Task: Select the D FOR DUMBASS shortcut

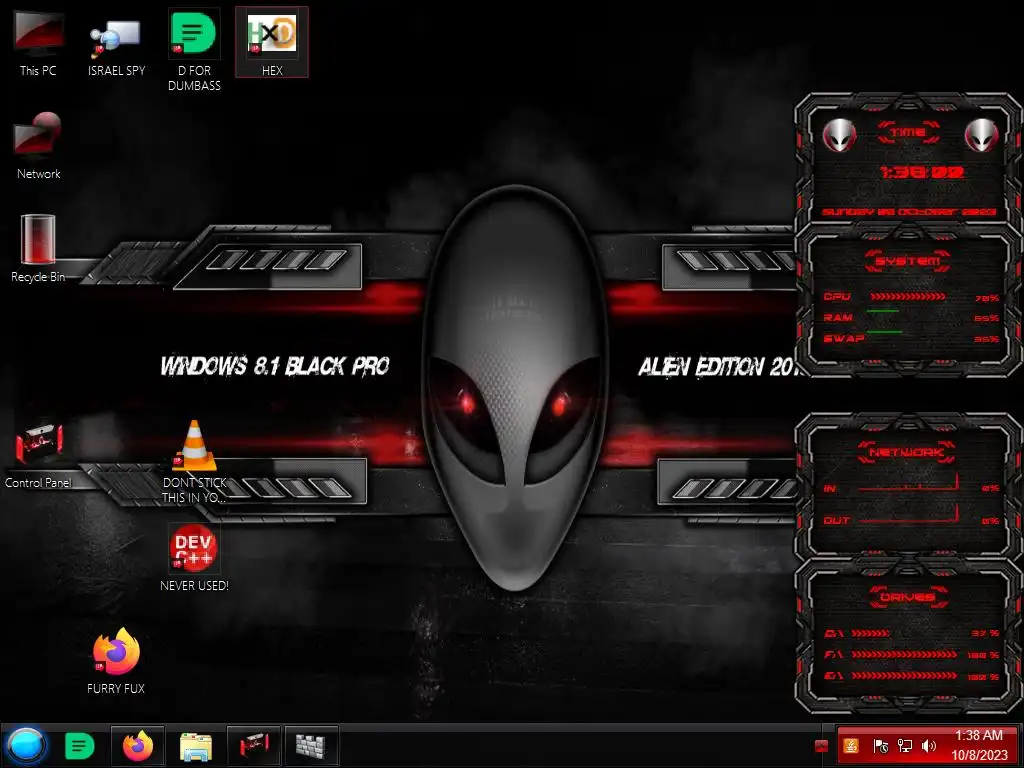Action: click(194, 51)
